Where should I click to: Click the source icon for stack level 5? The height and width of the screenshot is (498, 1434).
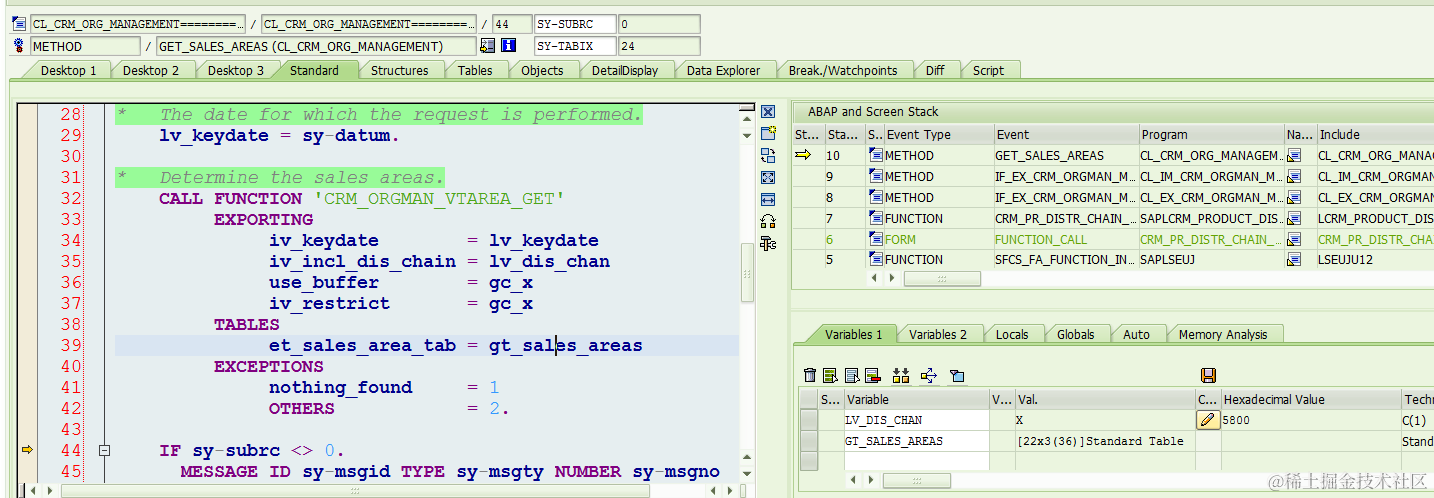point(876,260)
